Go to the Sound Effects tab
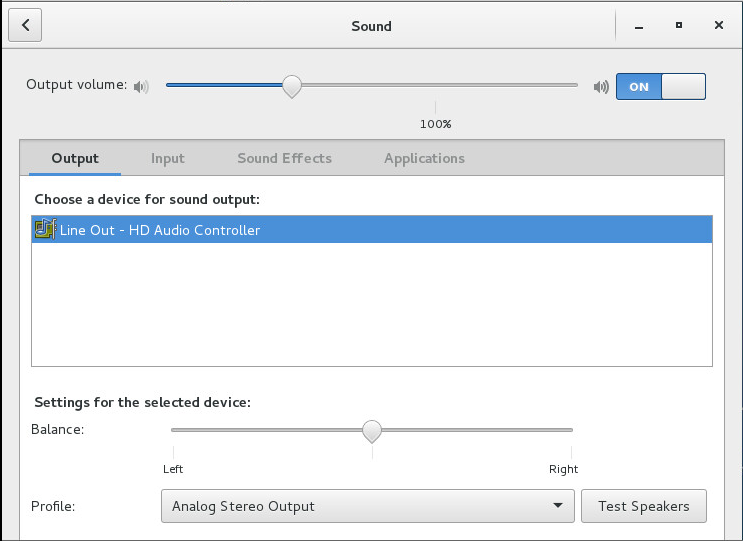The width and height of the screenshot is (743, 541). [x=284, y=158]
